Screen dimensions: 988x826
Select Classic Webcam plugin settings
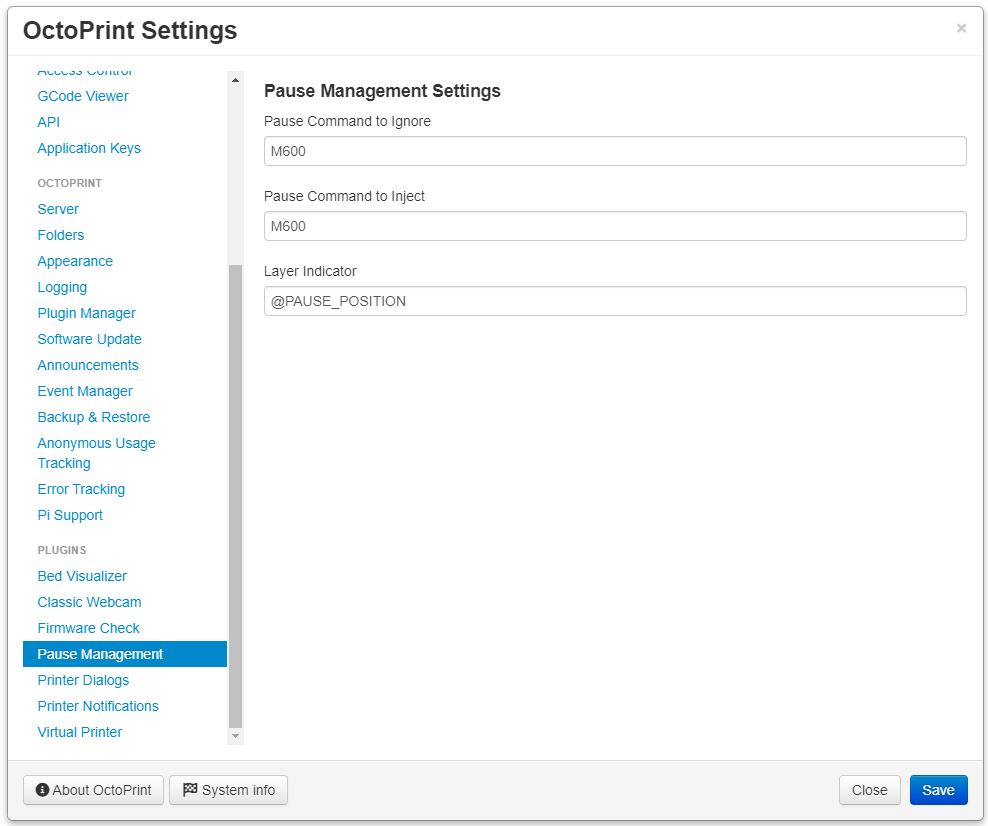click(89, 602)
